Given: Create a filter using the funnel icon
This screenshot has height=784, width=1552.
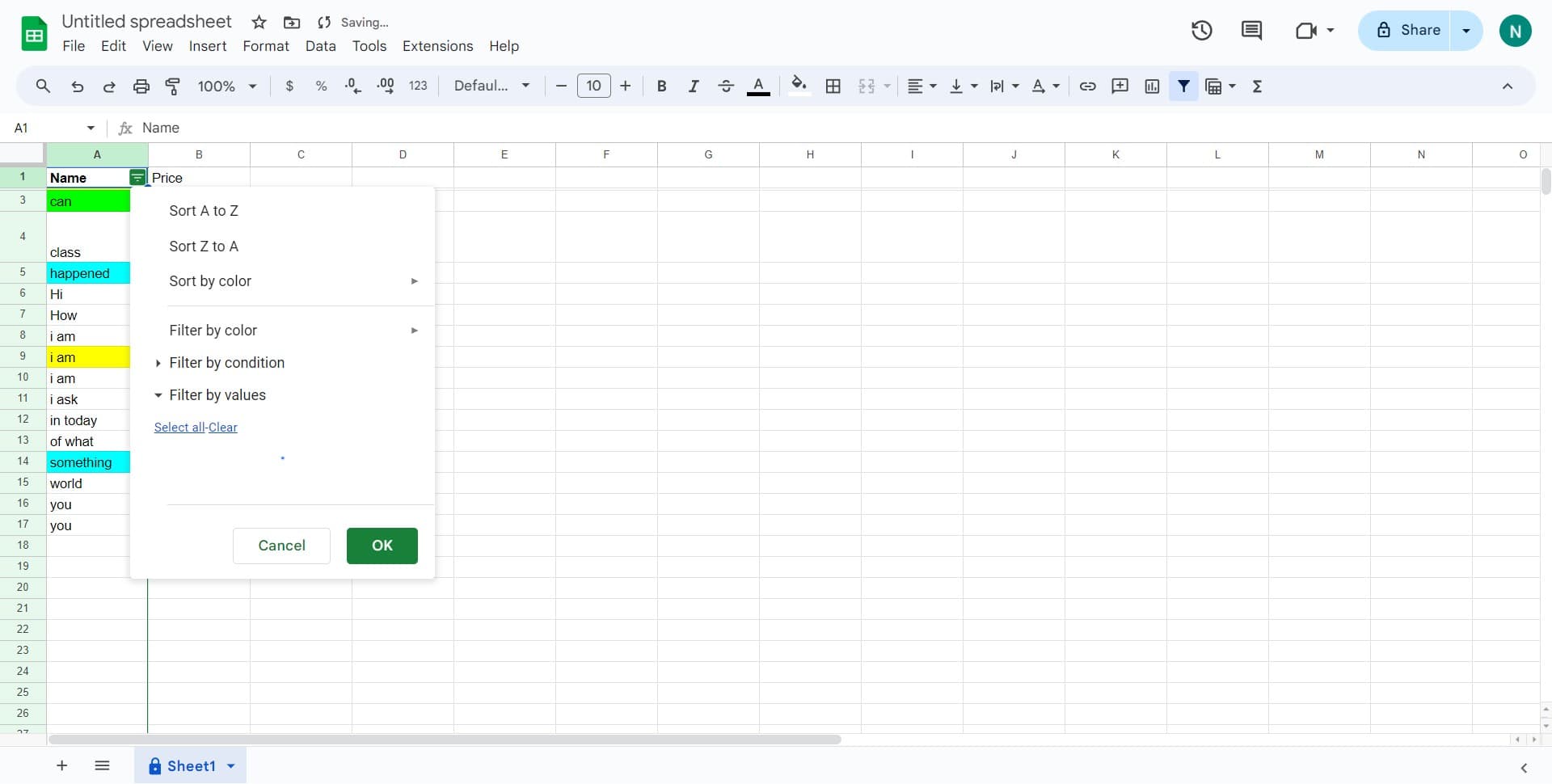Looking at the screenshot, I should click(1183, 86).
